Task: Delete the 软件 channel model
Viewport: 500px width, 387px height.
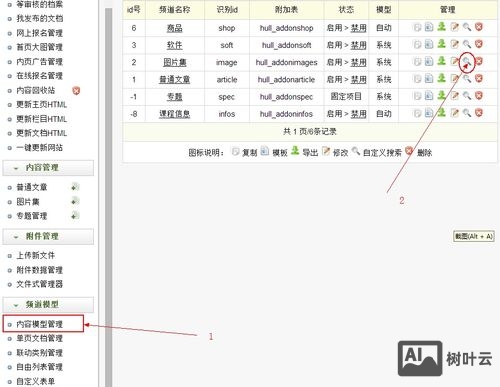Action: 479,44
